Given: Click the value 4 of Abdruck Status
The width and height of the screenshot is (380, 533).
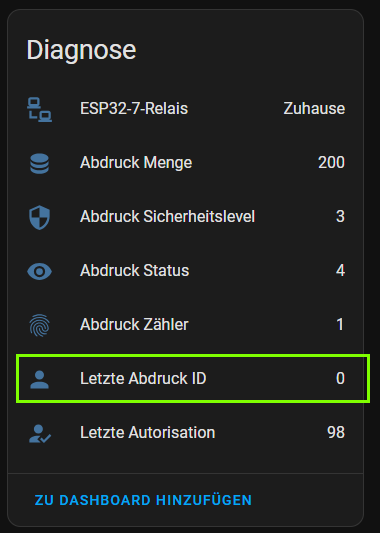Looking at the screenshot, I should (340, 271).
